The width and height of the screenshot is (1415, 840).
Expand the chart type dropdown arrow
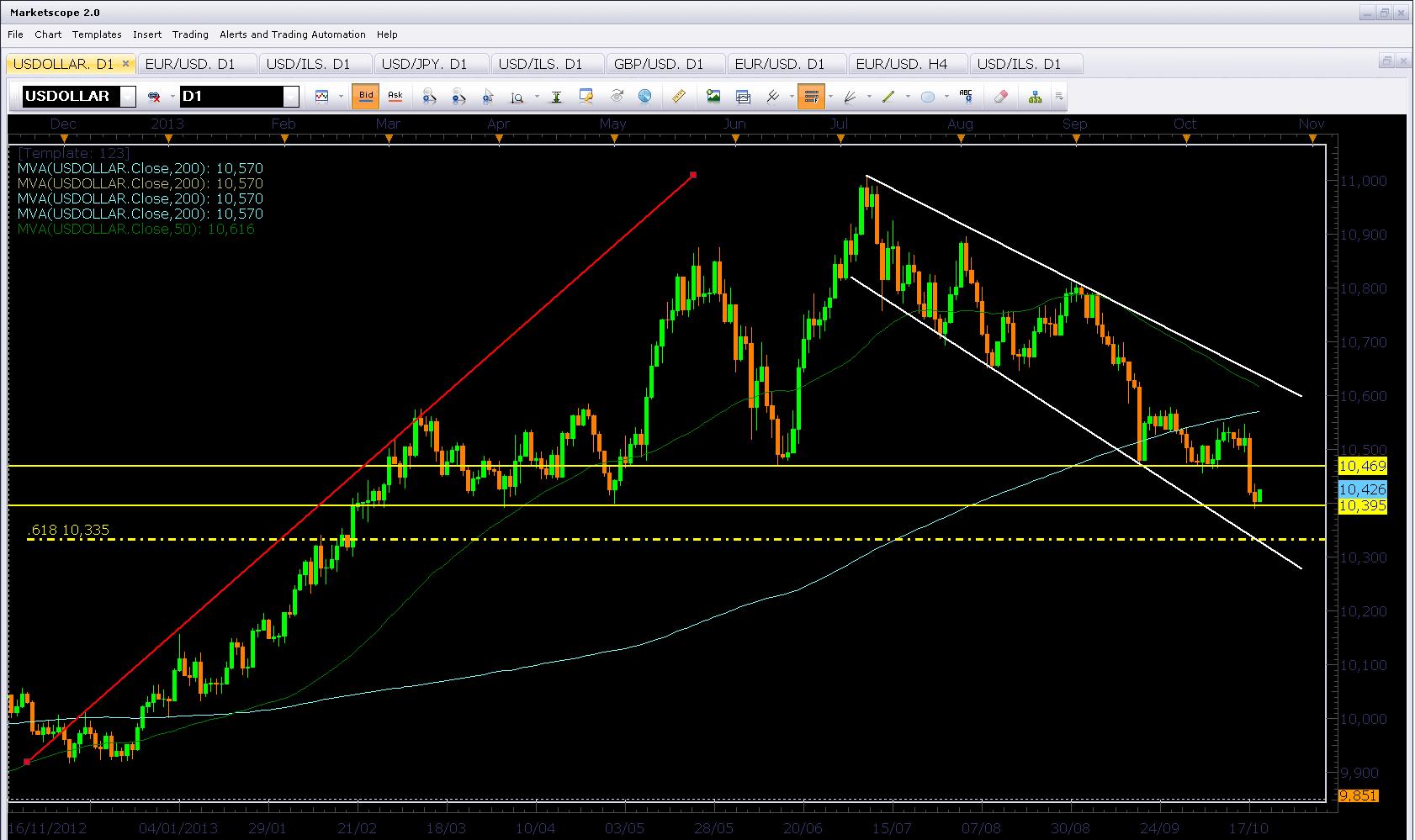340,97
